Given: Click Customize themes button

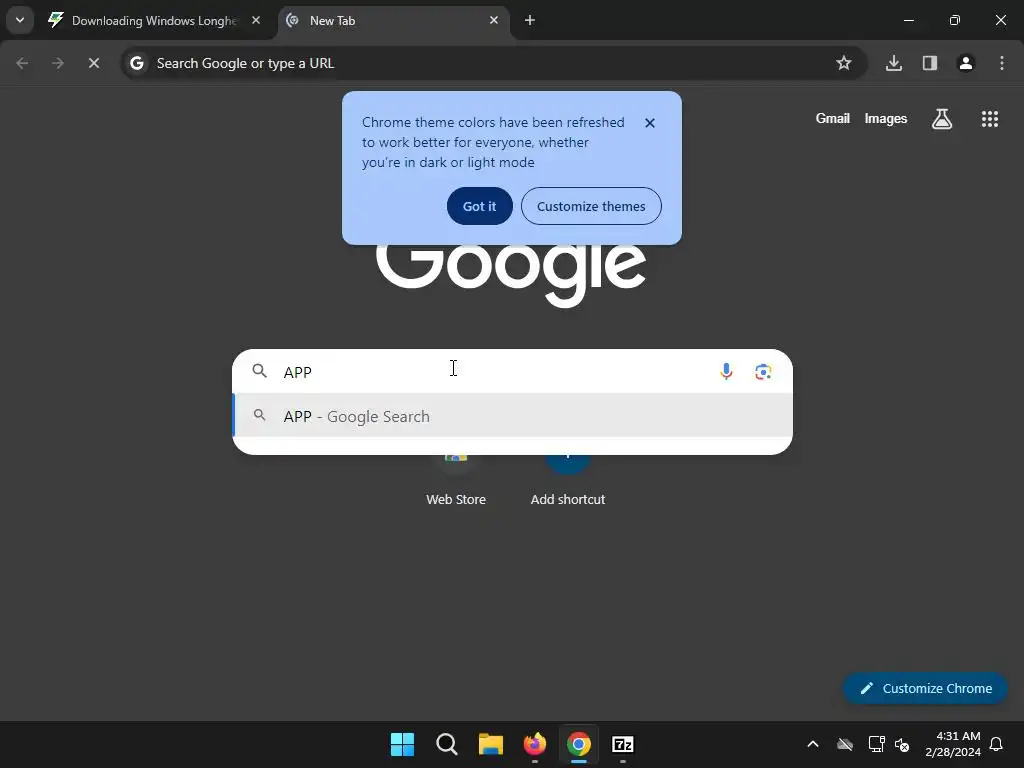Looking at the screenshot, I should (x=591, y=206).
